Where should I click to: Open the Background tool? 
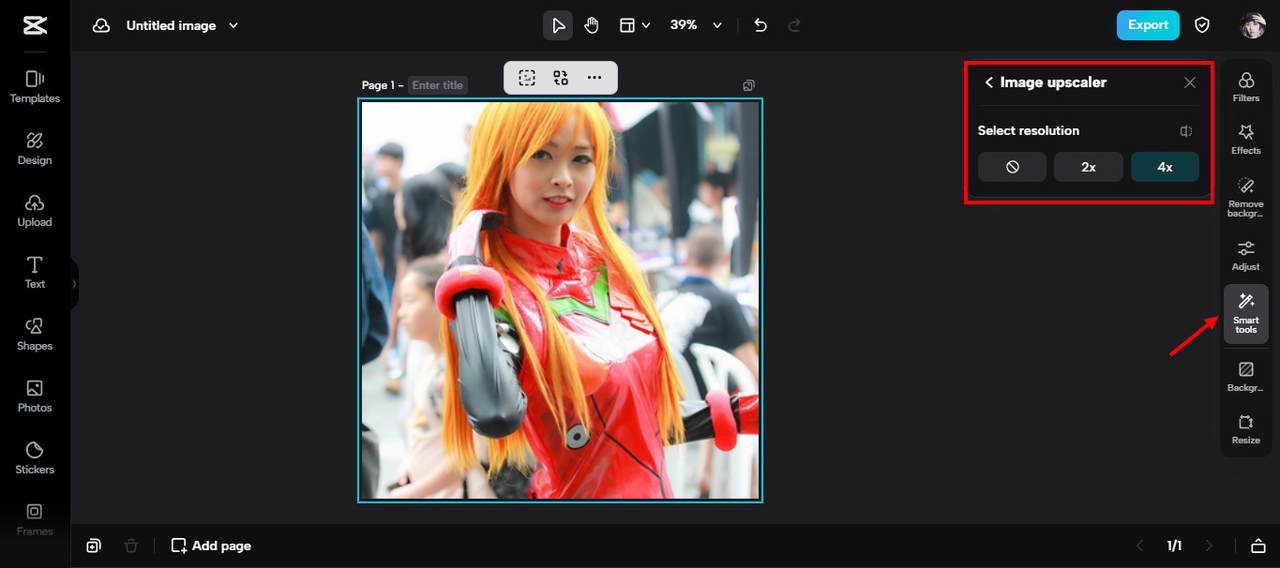click(1246, 377)
